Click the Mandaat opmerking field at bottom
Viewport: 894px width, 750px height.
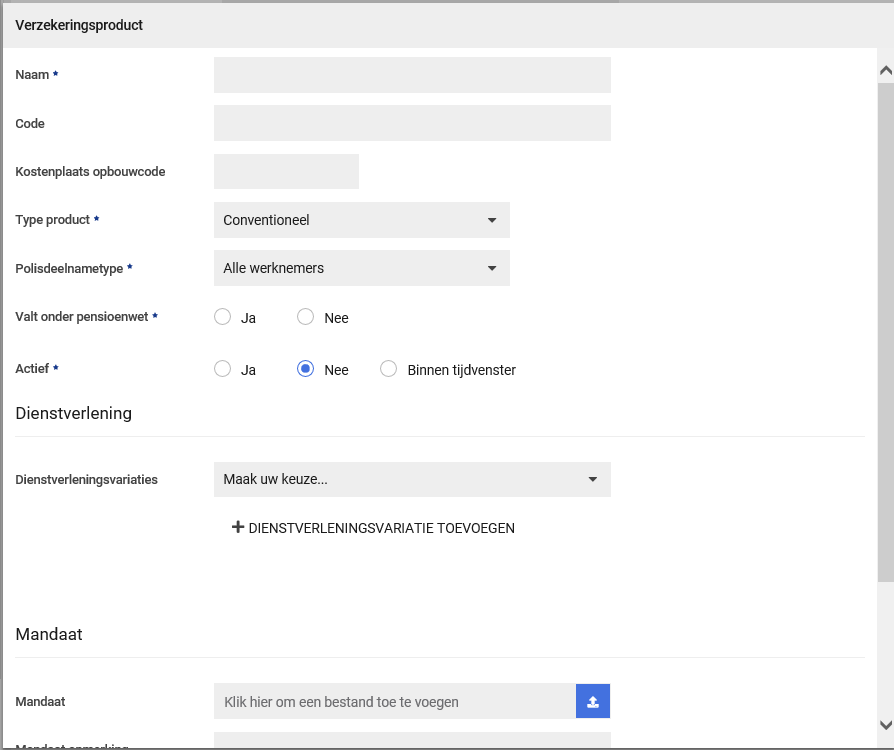(411, 741)
